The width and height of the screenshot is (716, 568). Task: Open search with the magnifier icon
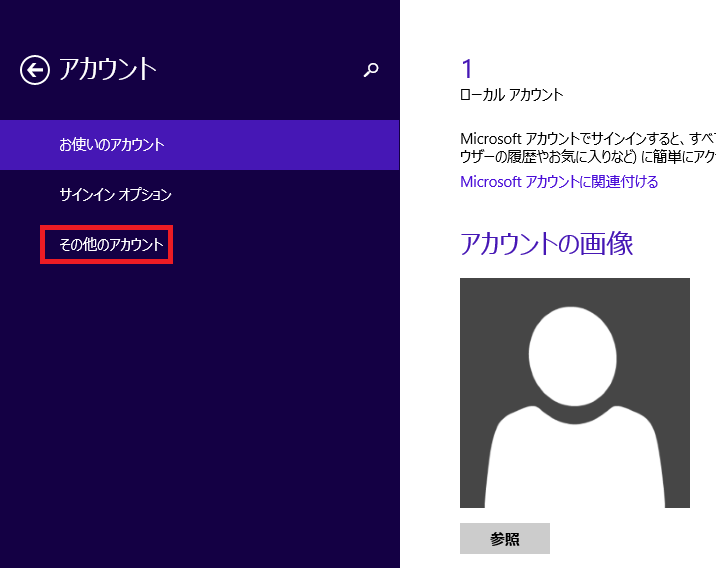(371, 70)
